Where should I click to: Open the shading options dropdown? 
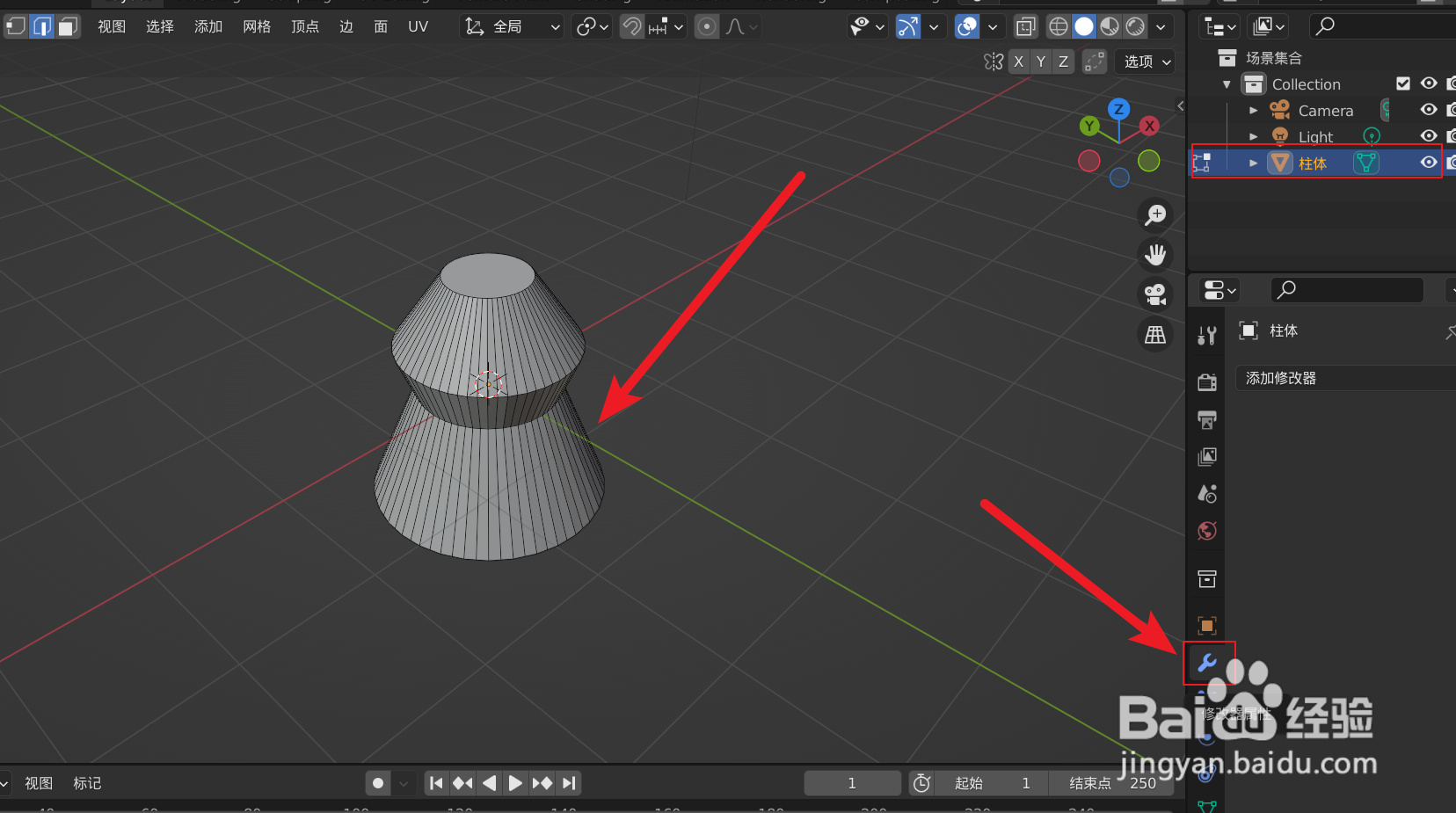(x=1161, y=26)
